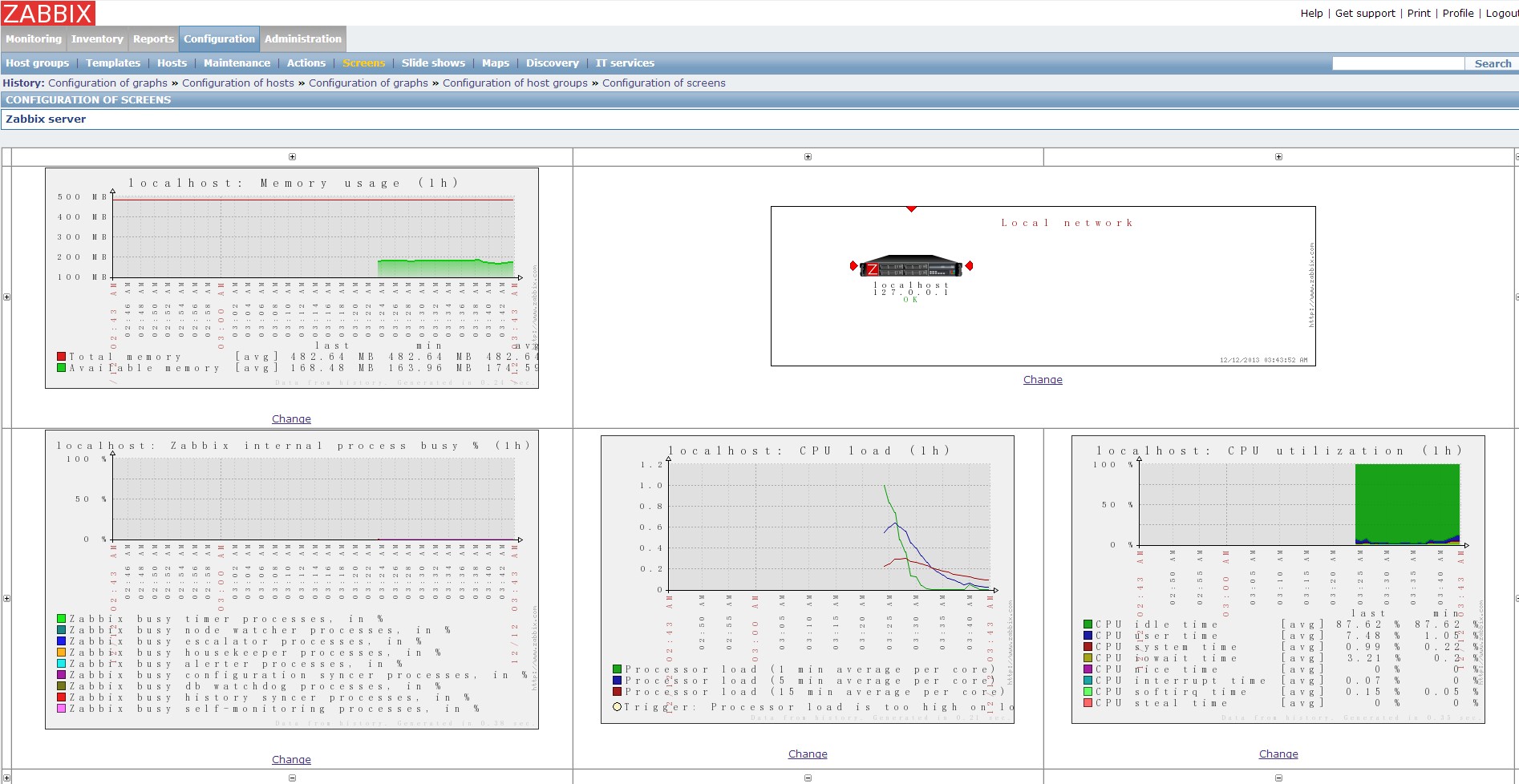This screenshot has height=784, width=1519.
Task: Focus the search input field
Action: pos(1398,63)
